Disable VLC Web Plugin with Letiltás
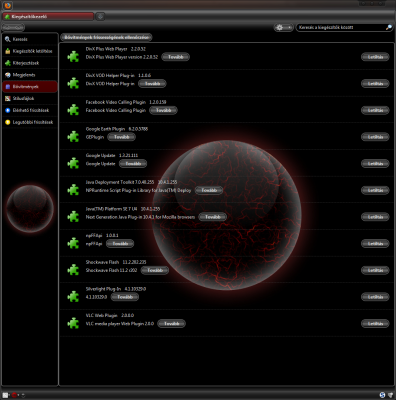396x400 pixels. point(375,324)
